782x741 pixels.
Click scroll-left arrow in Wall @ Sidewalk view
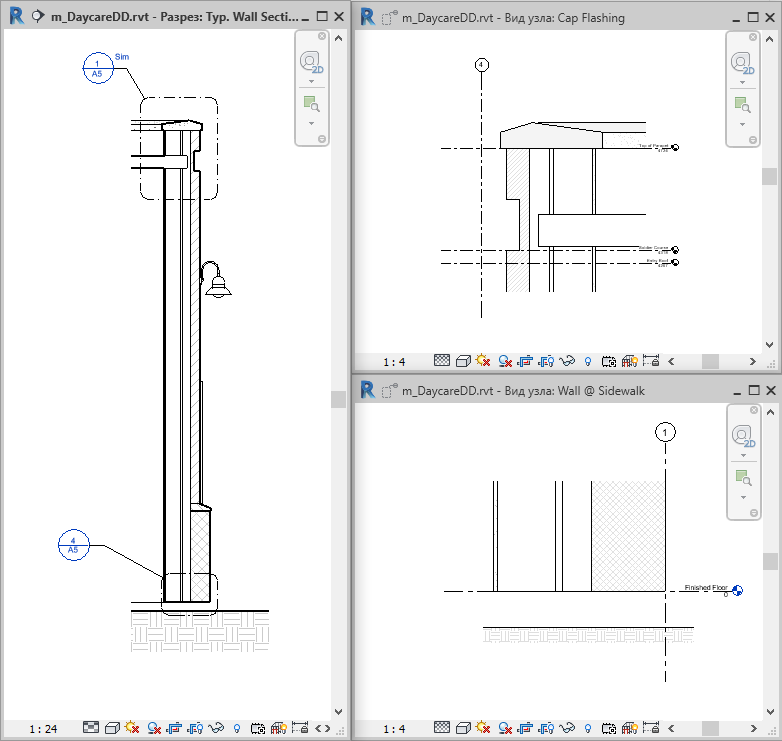point(671,729)
